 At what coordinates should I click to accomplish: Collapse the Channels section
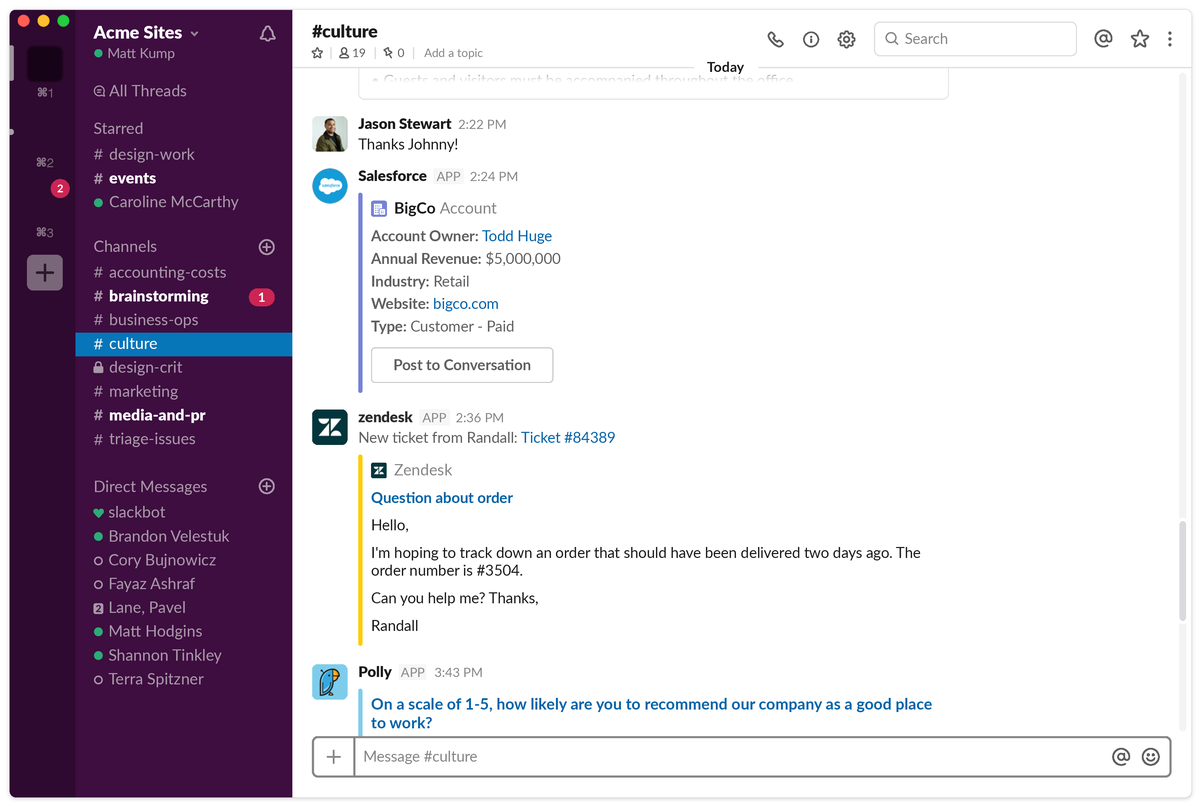pyautogui.click(x=125, y=246)
